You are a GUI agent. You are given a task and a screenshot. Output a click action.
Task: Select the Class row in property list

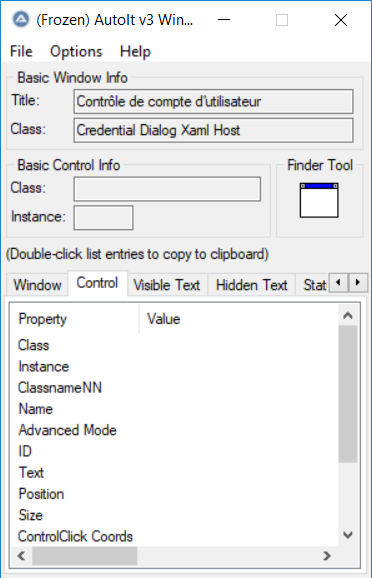coord(174,345)
